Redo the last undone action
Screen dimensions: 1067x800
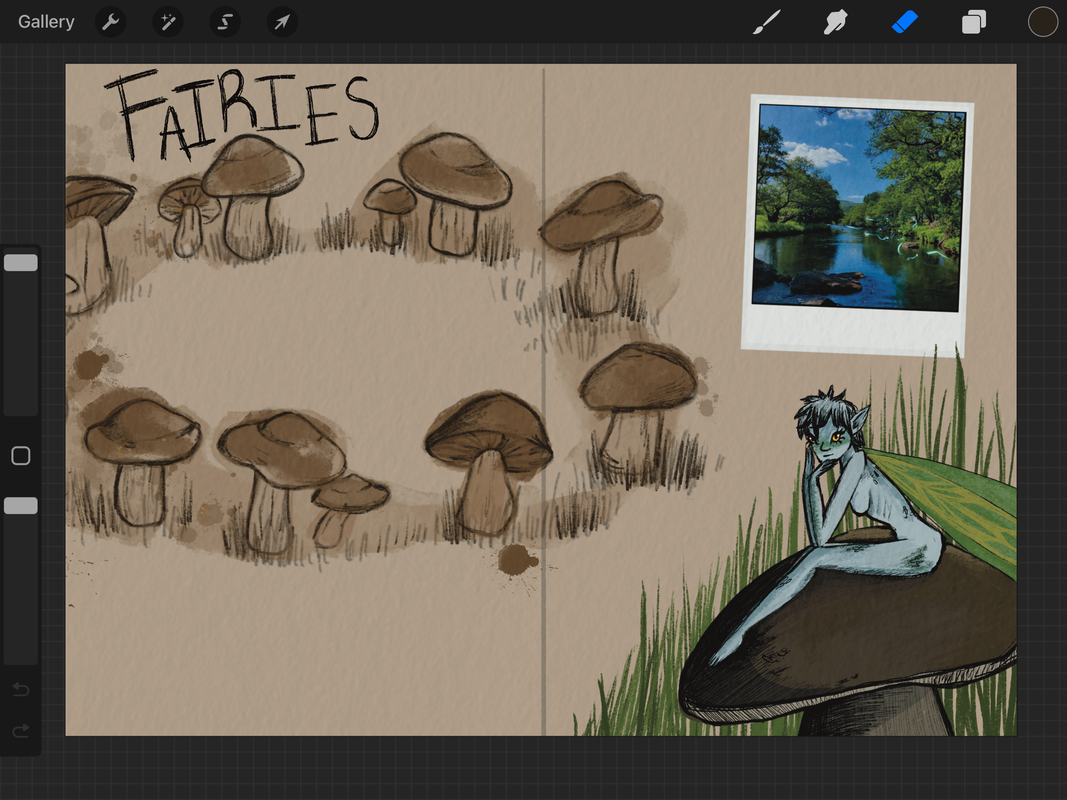point(20,730)
